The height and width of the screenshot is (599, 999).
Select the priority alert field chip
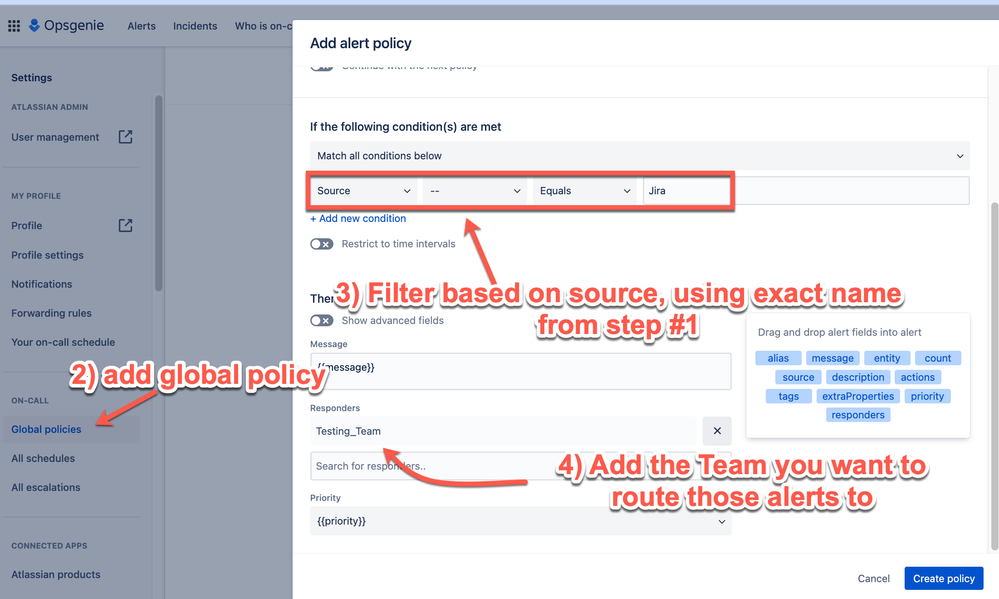(x=927, y=396)
